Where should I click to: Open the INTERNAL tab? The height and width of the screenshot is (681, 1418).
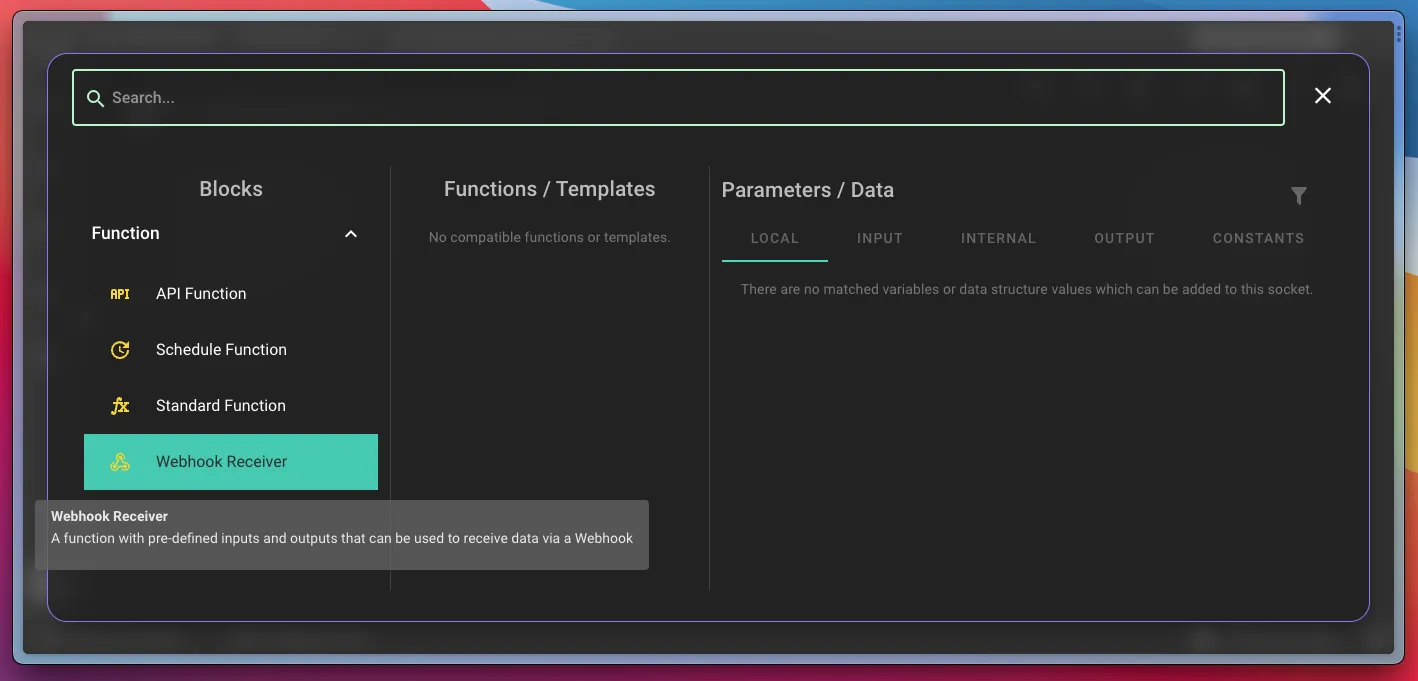pos(998,238)
